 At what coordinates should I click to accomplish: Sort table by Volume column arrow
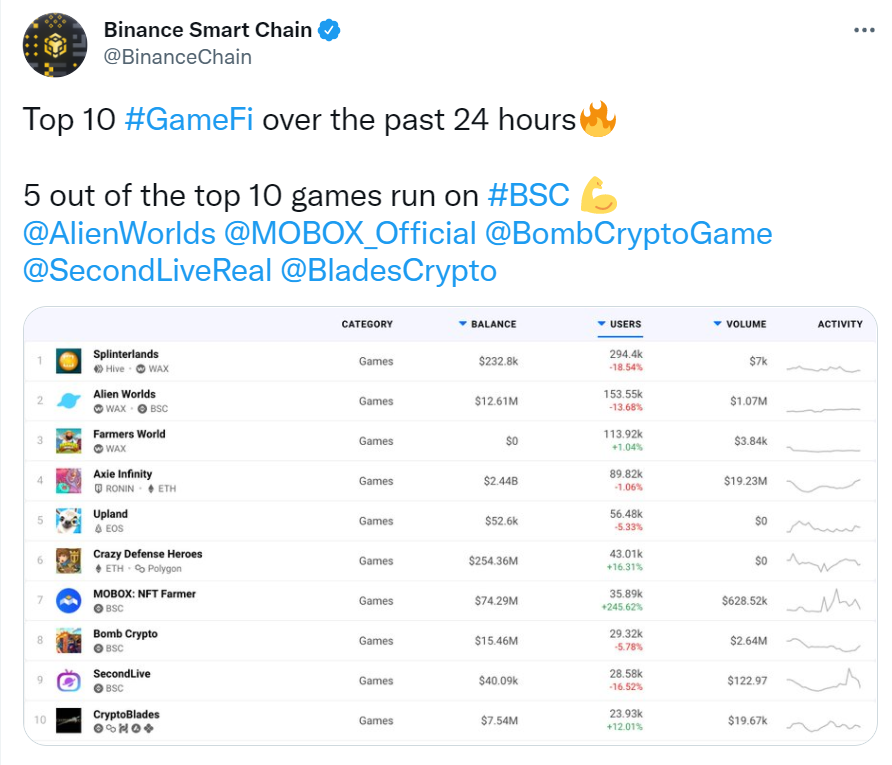coord(717,324)
